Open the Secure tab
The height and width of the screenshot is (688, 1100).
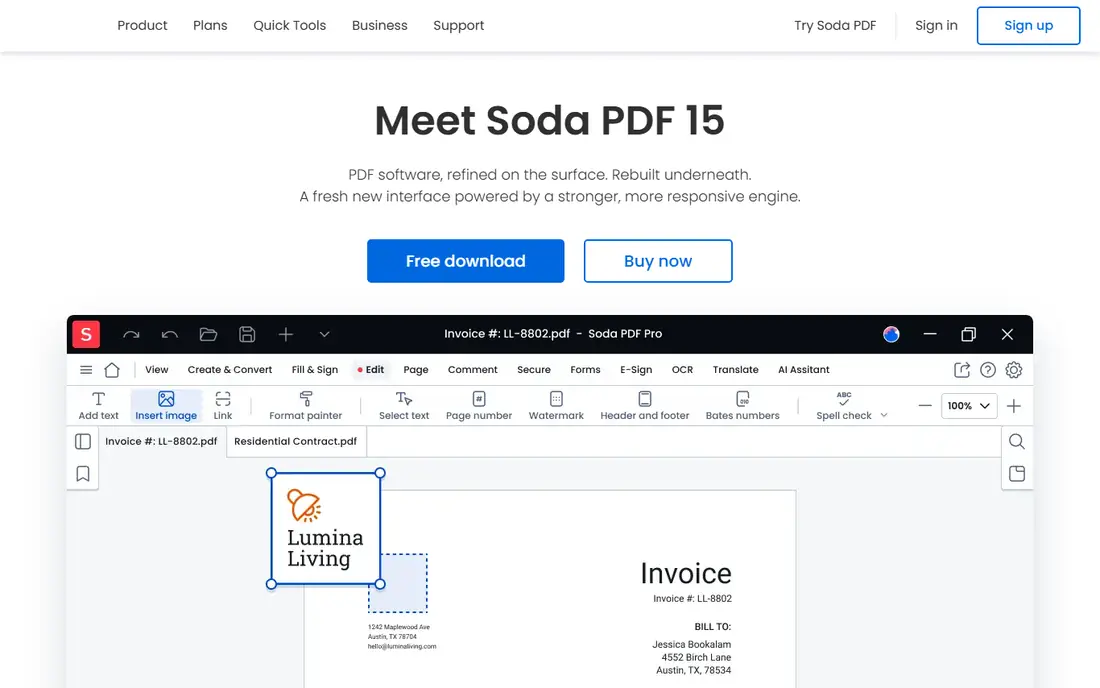click(533, 370)
